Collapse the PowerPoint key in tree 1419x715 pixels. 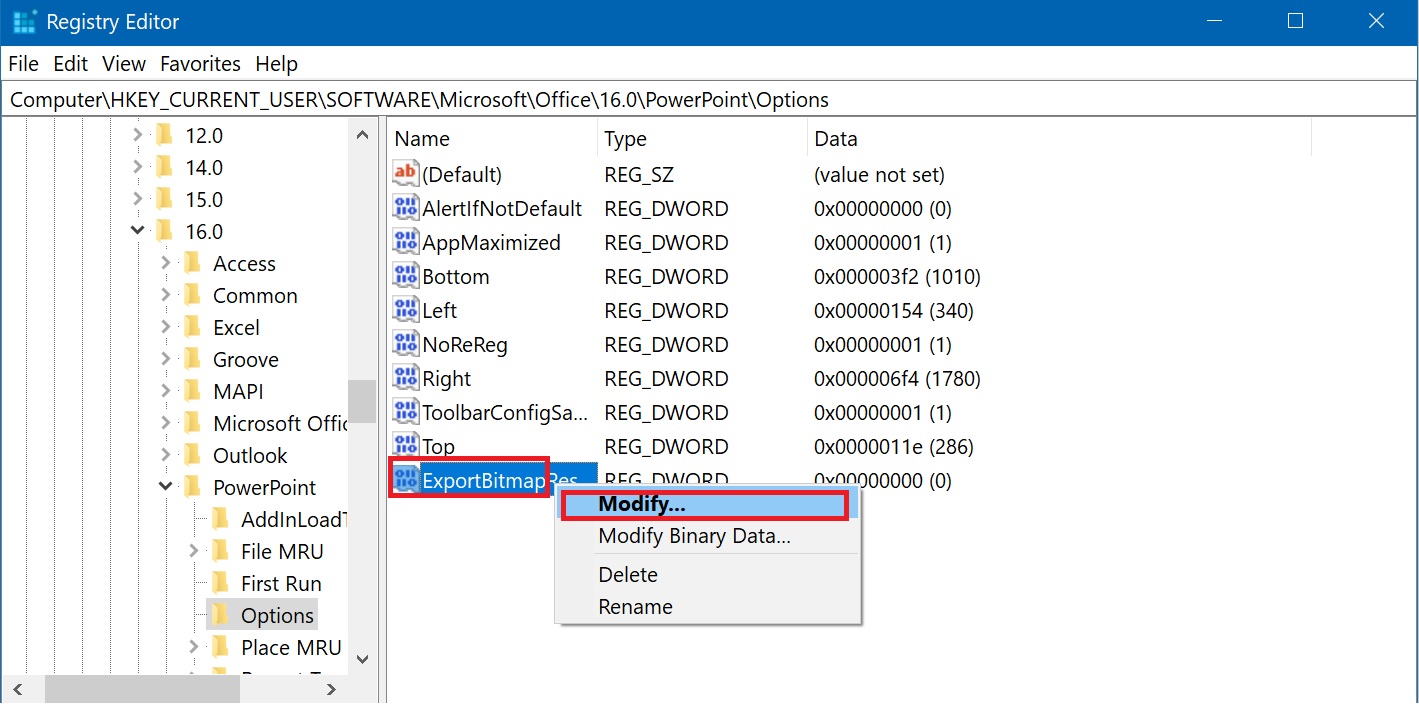[166, 487]
